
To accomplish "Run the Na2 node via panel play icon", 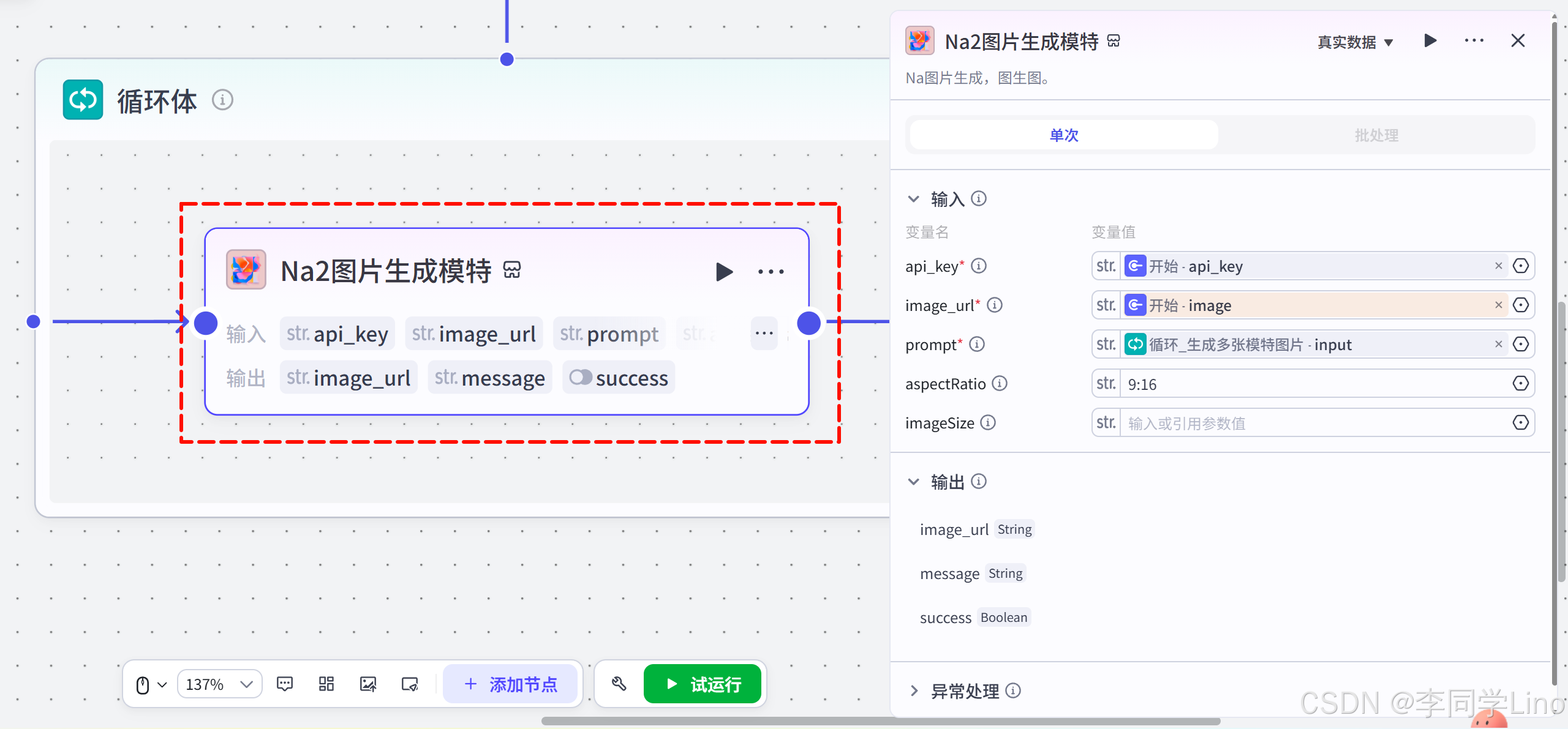I will coord(1430,41).
